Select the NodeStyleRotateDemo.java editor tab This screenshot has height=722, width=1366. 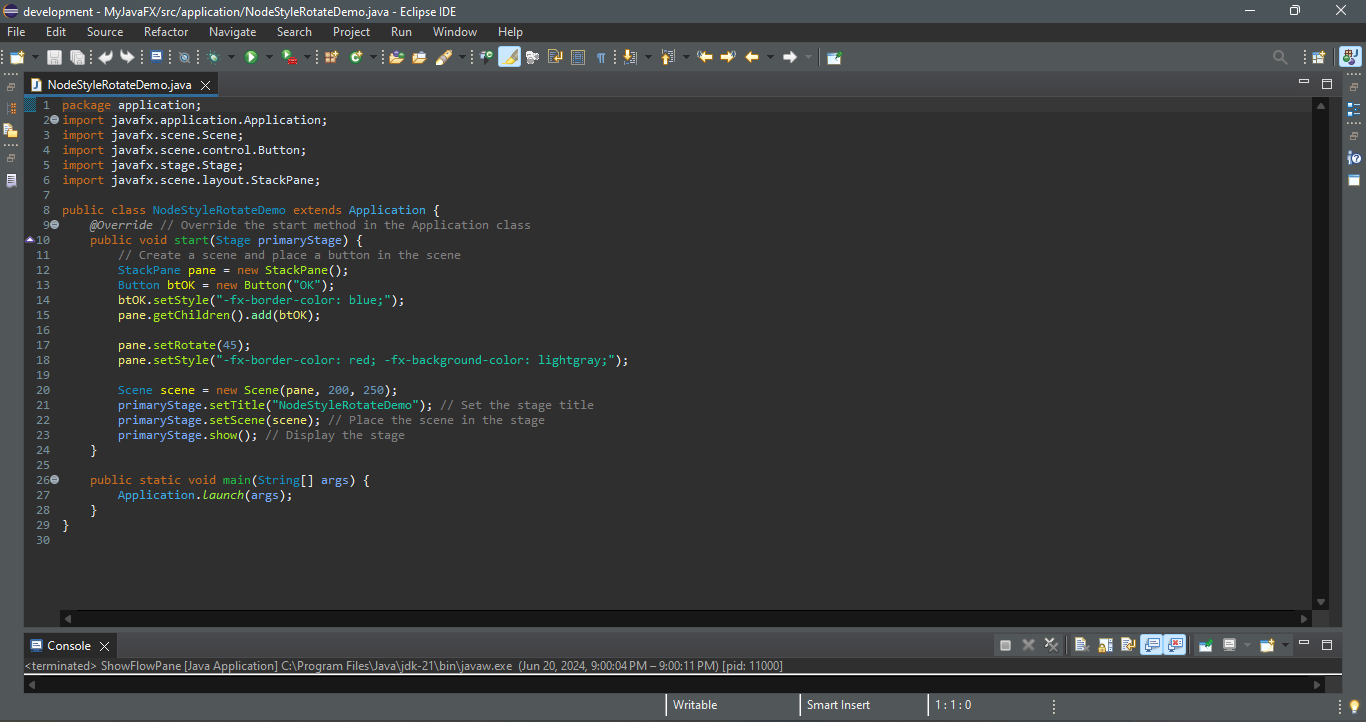click(118, 85)
